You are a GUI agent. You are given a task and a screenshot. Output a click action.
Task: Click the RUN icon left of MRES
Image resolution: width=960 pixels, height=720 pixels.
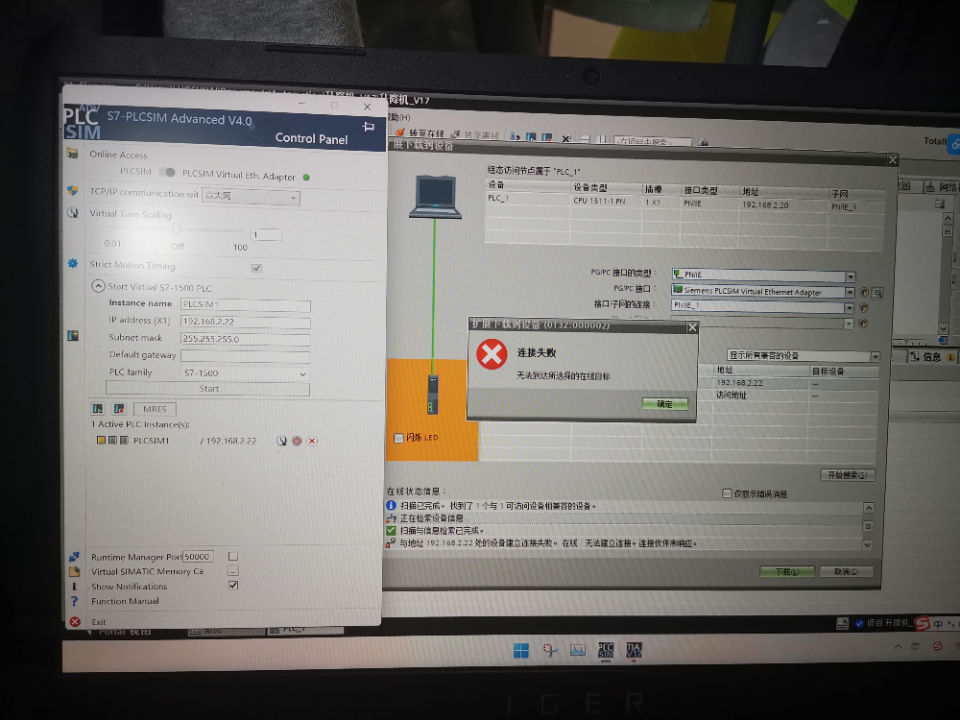(97, 408)
